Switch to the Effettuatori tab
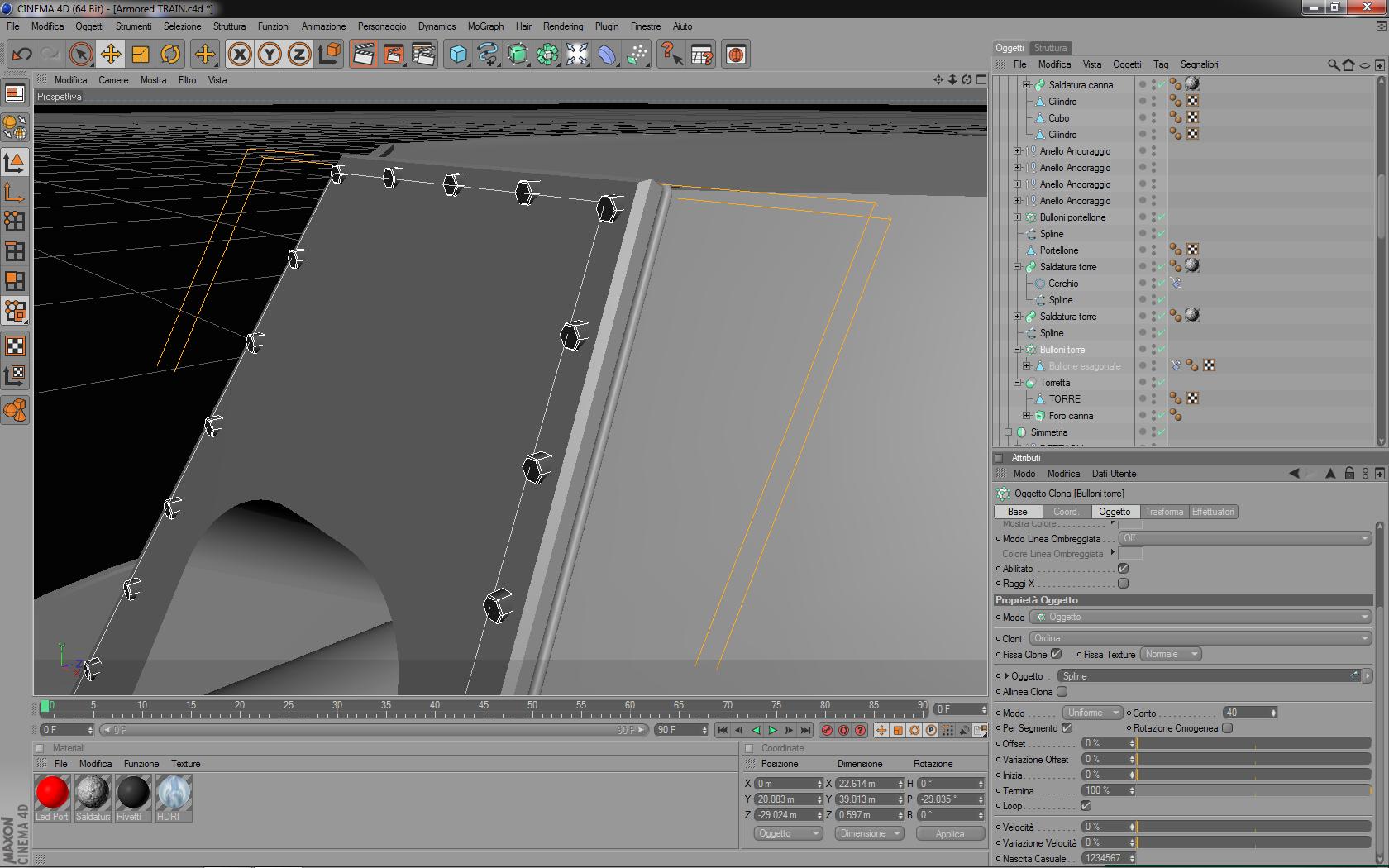The width and height of the screenshot is (1389, 868). pos(1212,512)
